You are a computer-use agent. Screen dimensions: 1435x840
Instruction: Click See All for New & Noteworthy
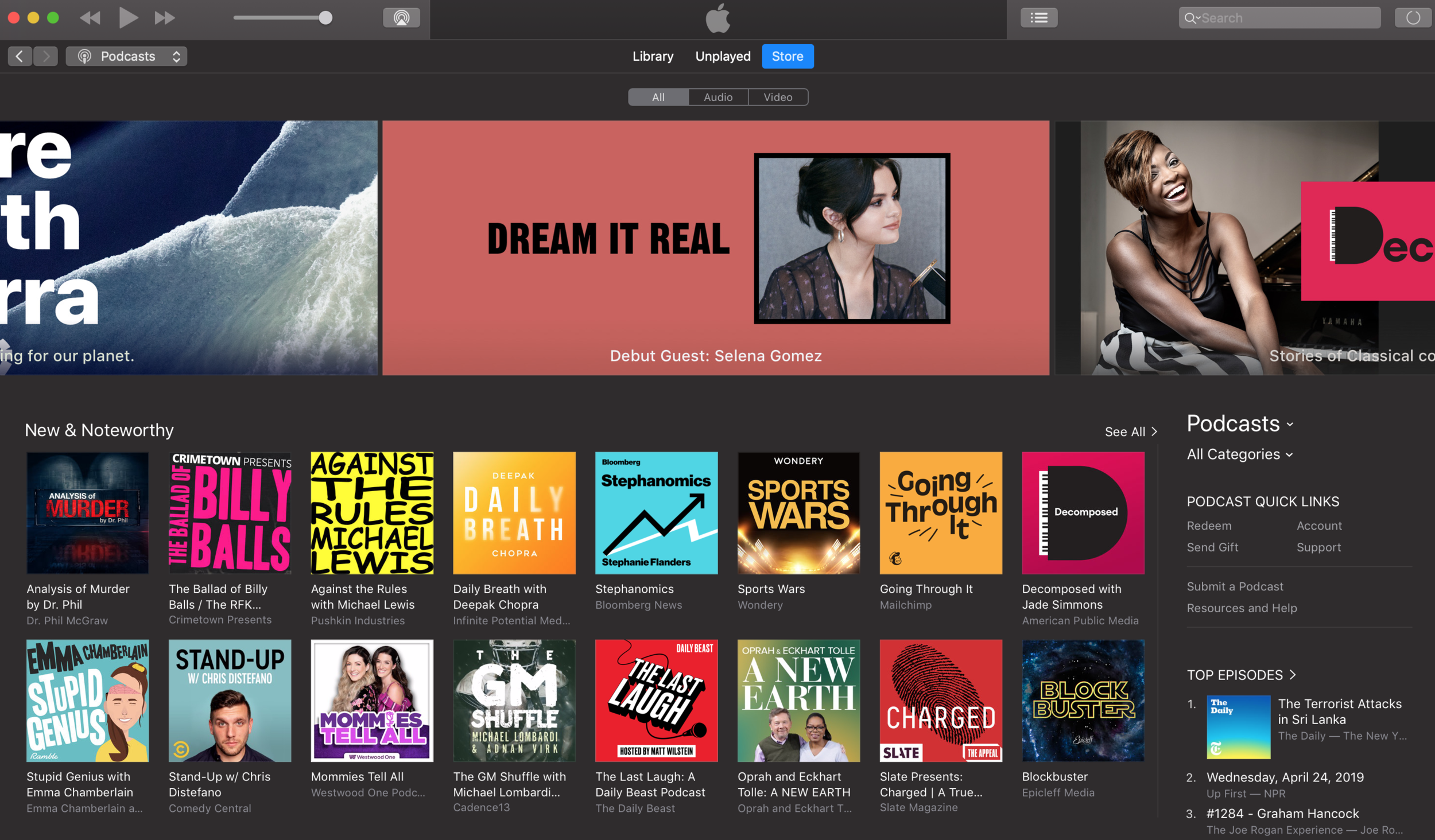pyautogui.click(x=1130, y=431)
